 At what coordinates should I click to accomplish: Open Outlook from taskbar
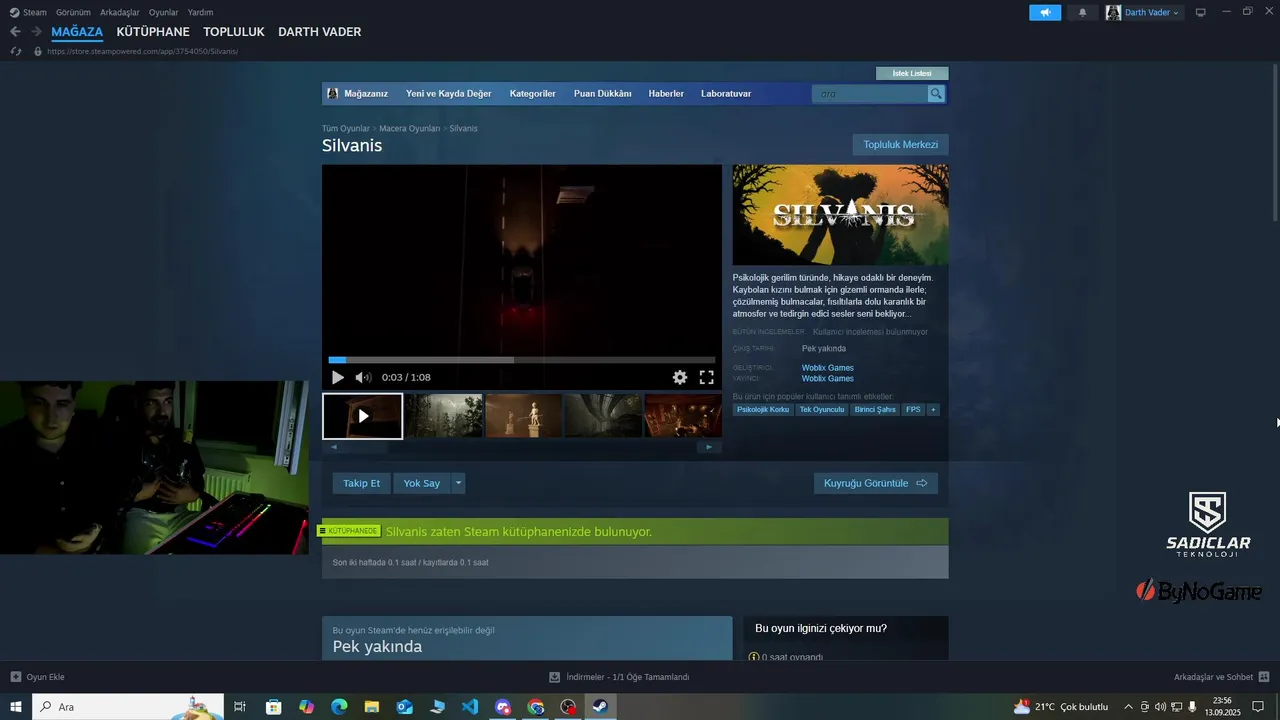(404, 707)
